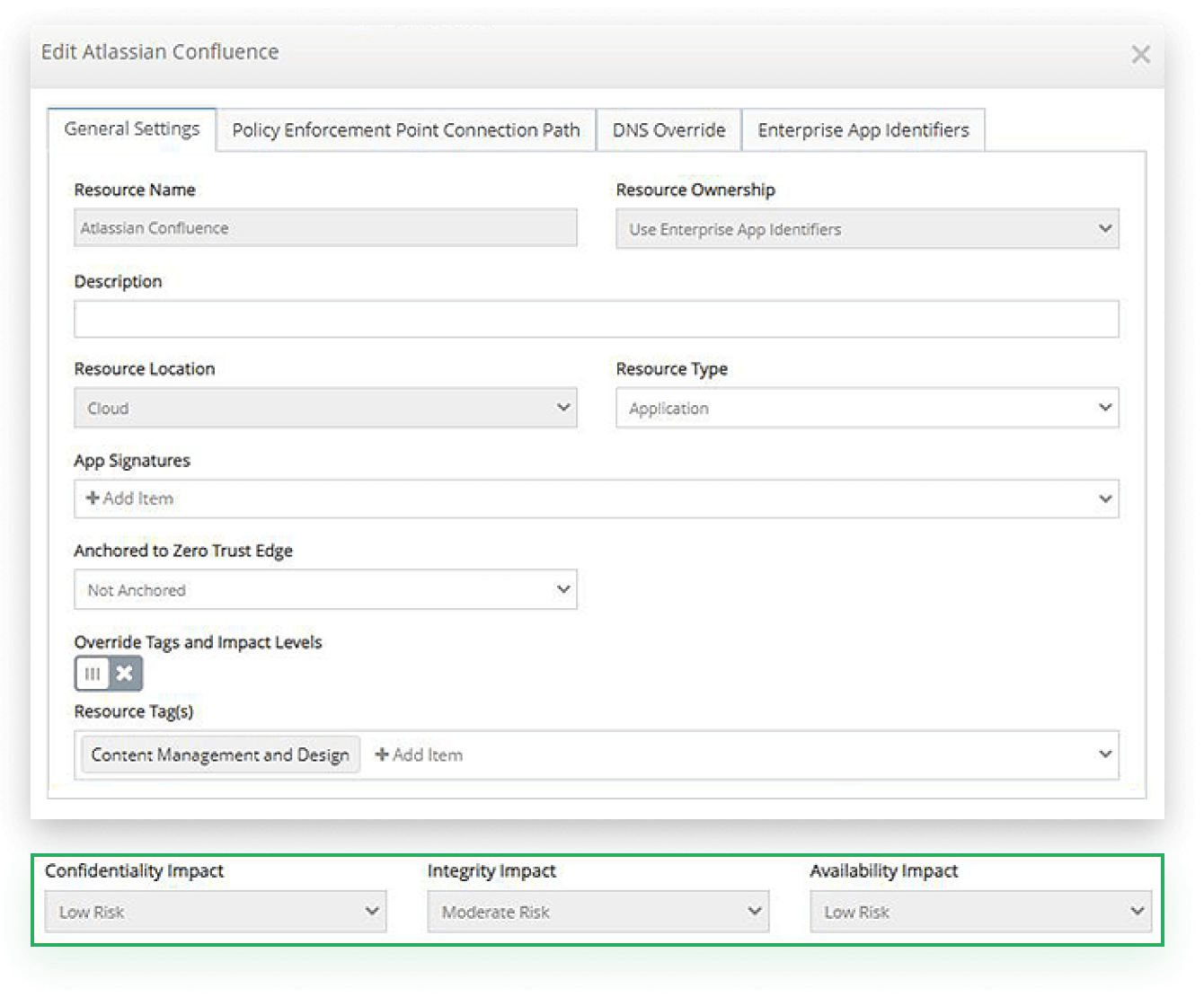Open Availability Impact dropdown
Viewport: 1204px width, 1006px height.
point(980,912)
